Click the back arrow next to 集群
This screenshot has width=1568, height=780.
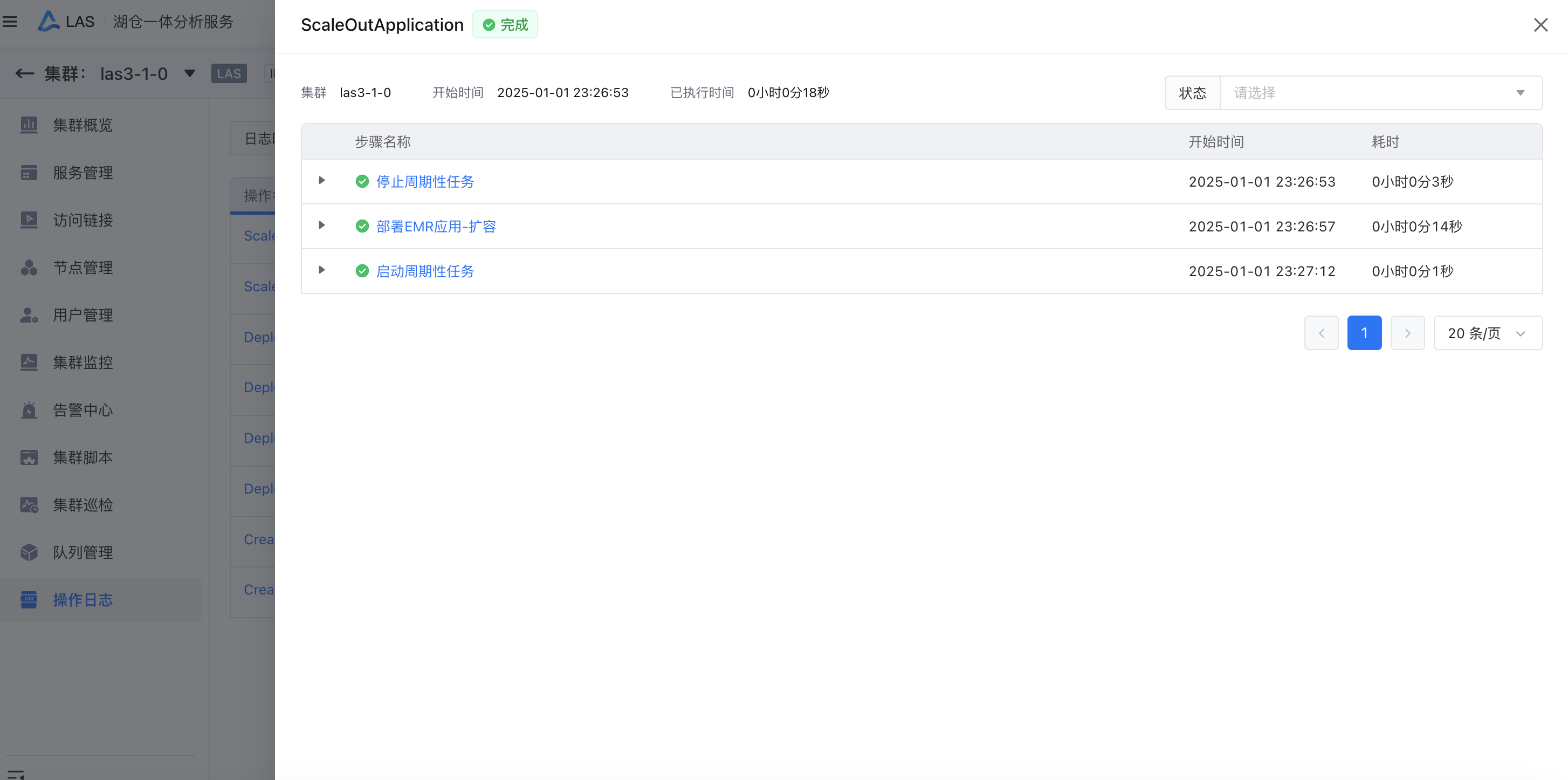coord(24,74)
